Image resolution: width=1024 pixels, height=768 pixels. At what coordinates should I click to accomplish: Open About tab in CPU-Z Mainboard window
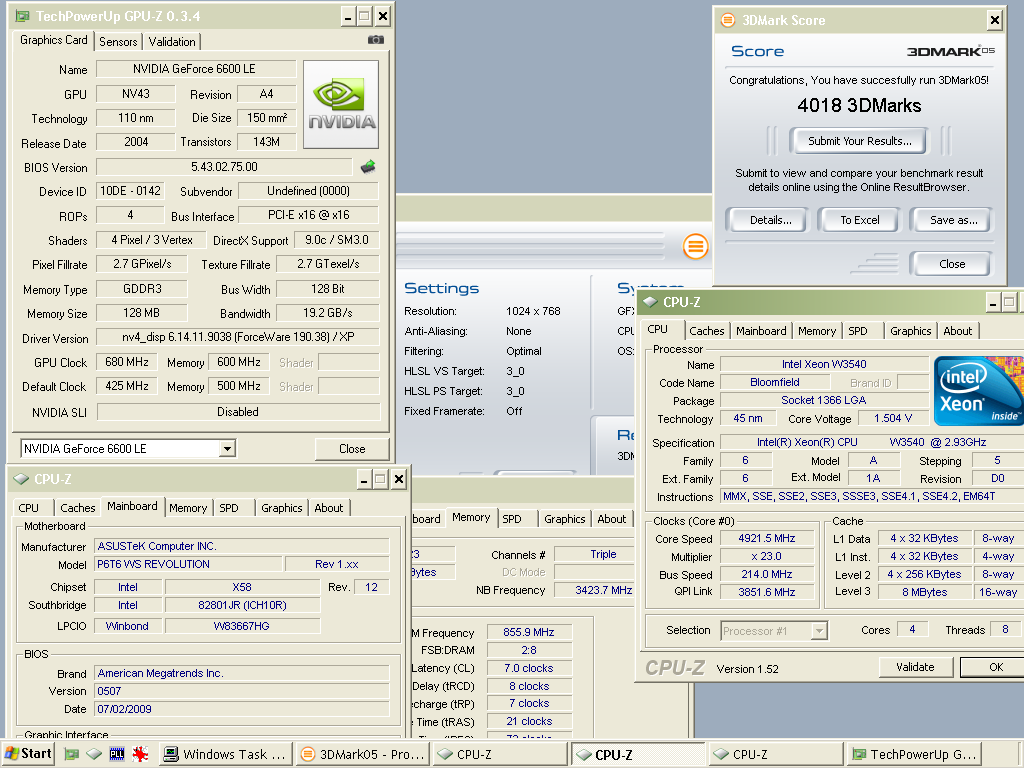[328, 508]
